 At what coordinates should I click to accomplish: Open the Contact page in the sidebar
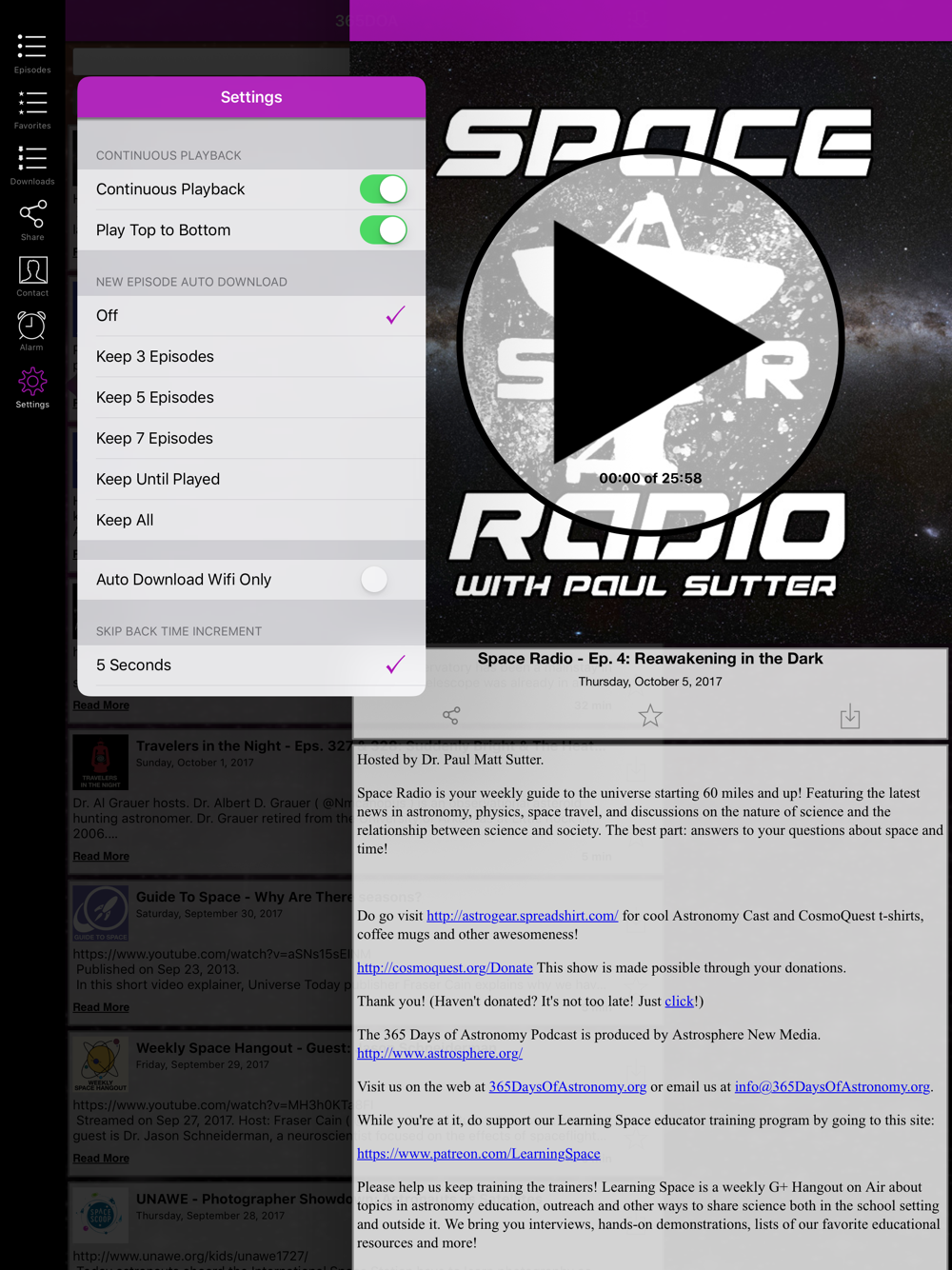[31, 276]
